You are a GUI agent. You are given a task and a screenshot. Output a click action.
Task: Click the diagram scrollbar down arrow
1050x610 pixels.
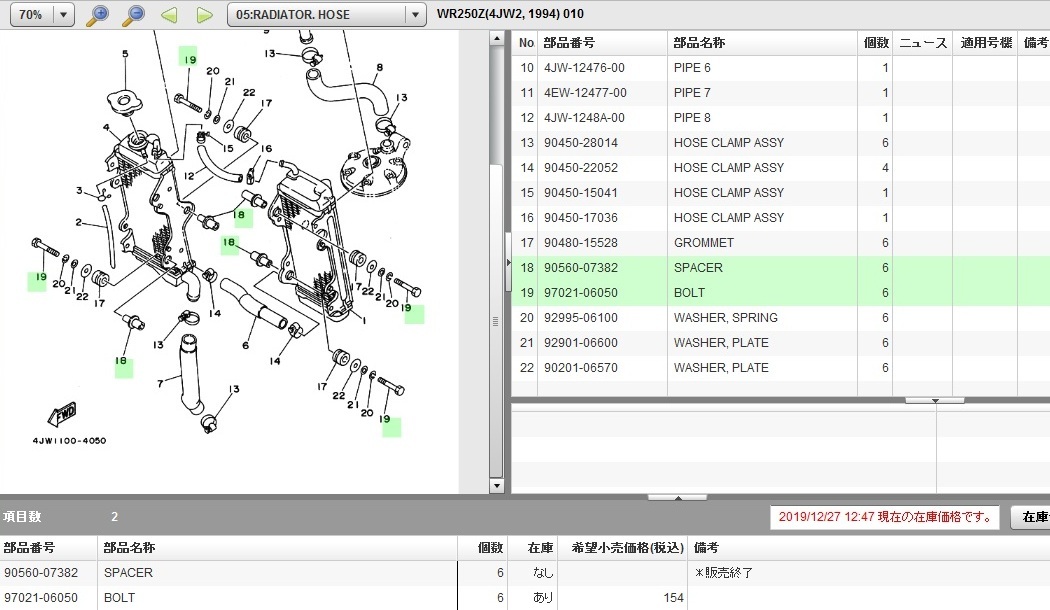coord(496,486)
